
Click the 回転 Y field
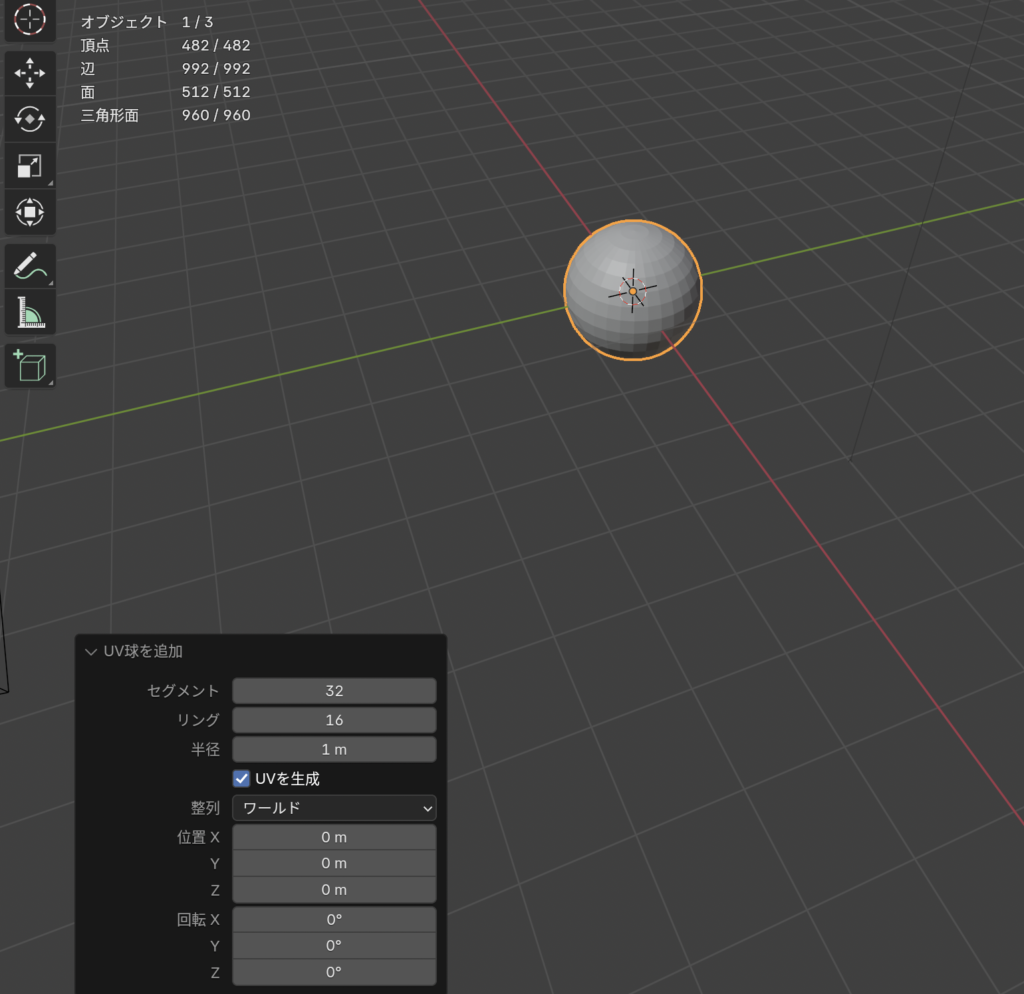[334, 946]
